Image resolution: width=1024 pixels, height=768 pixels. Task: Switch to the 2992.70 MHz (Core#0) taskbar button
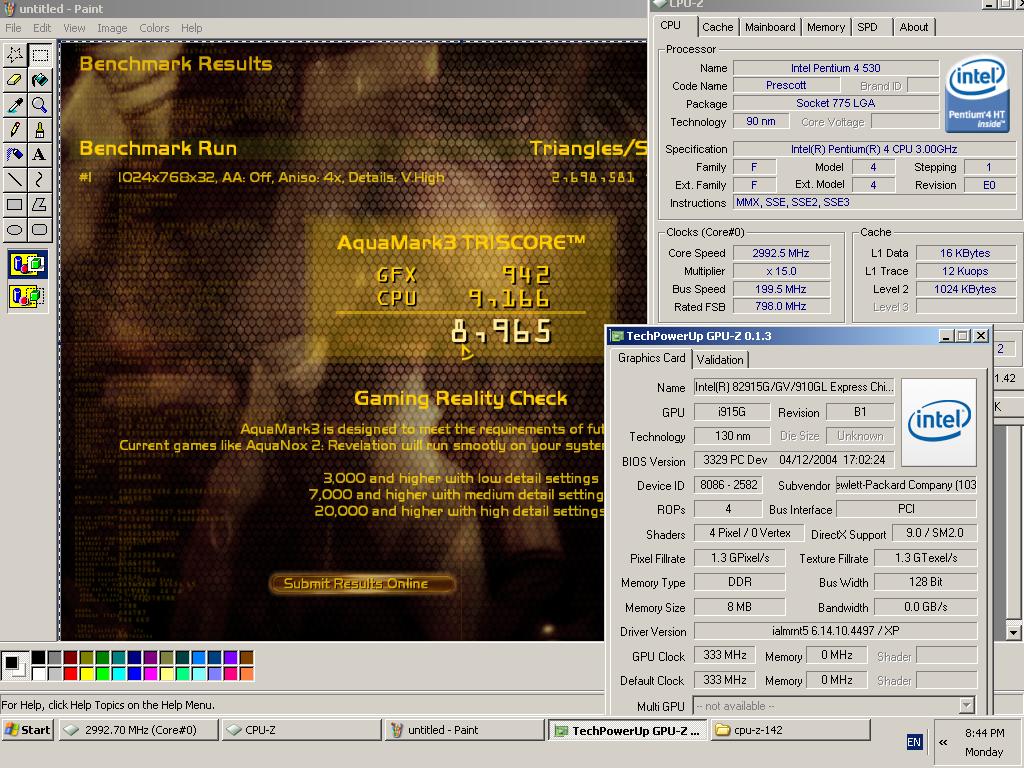138,729
